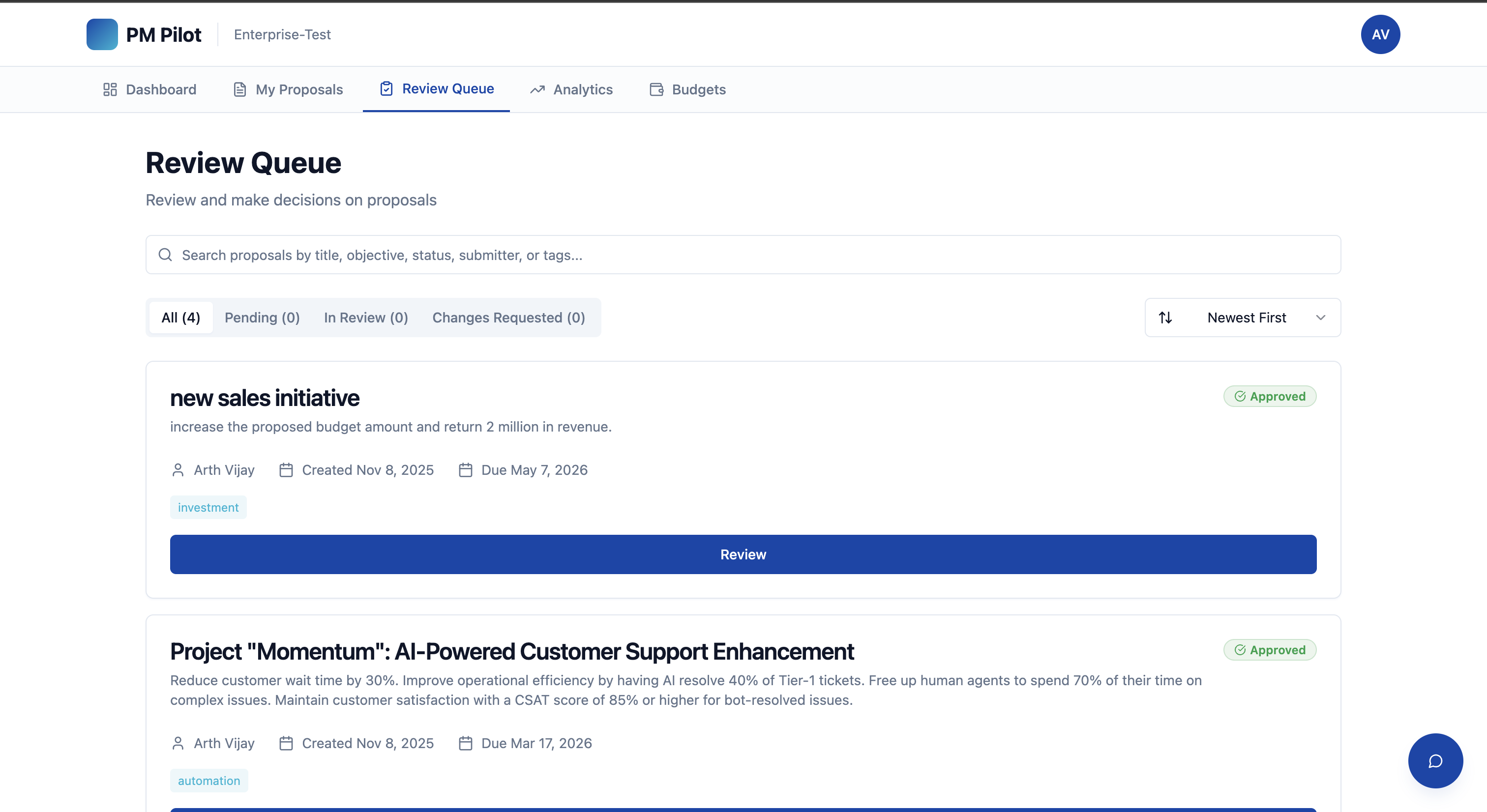Open the AV user avatar menu
Image resolution: width=1487 pixels, height=812 pixels.
pos(1380,34)
